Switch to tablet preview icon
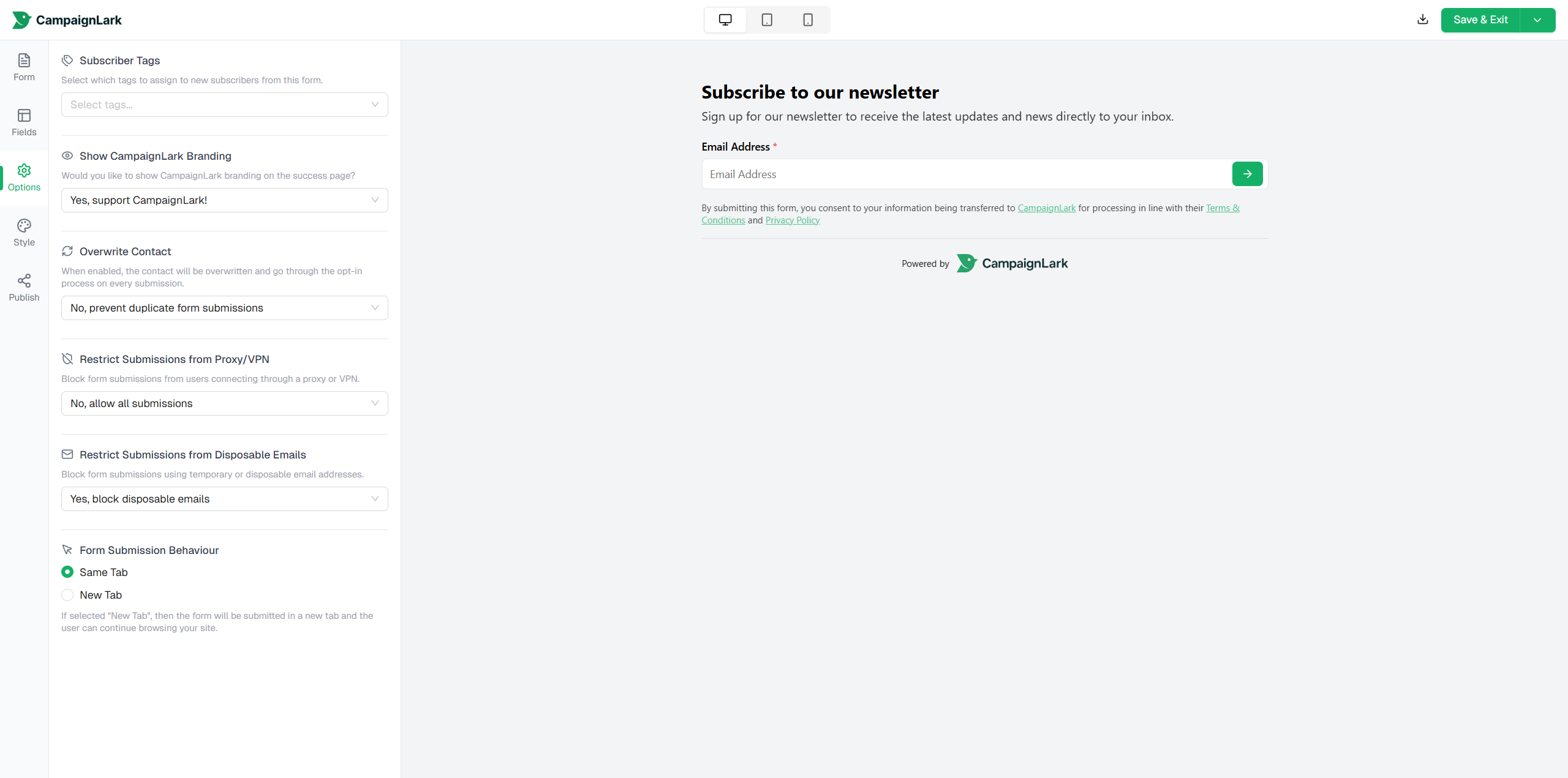1568x778 pixels. click(767, 20)
